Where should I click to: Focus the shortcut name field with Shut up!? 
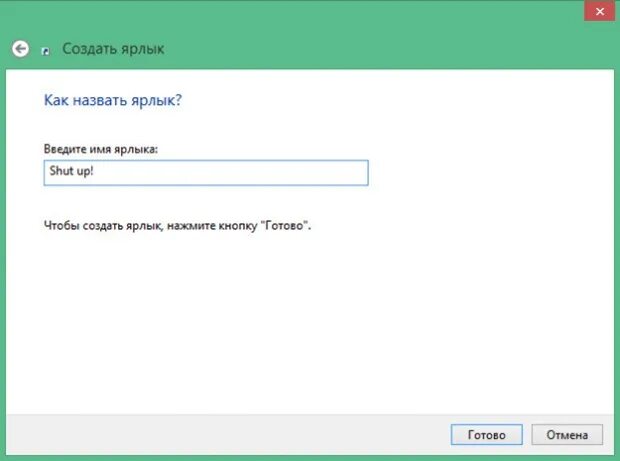[206, 173]
